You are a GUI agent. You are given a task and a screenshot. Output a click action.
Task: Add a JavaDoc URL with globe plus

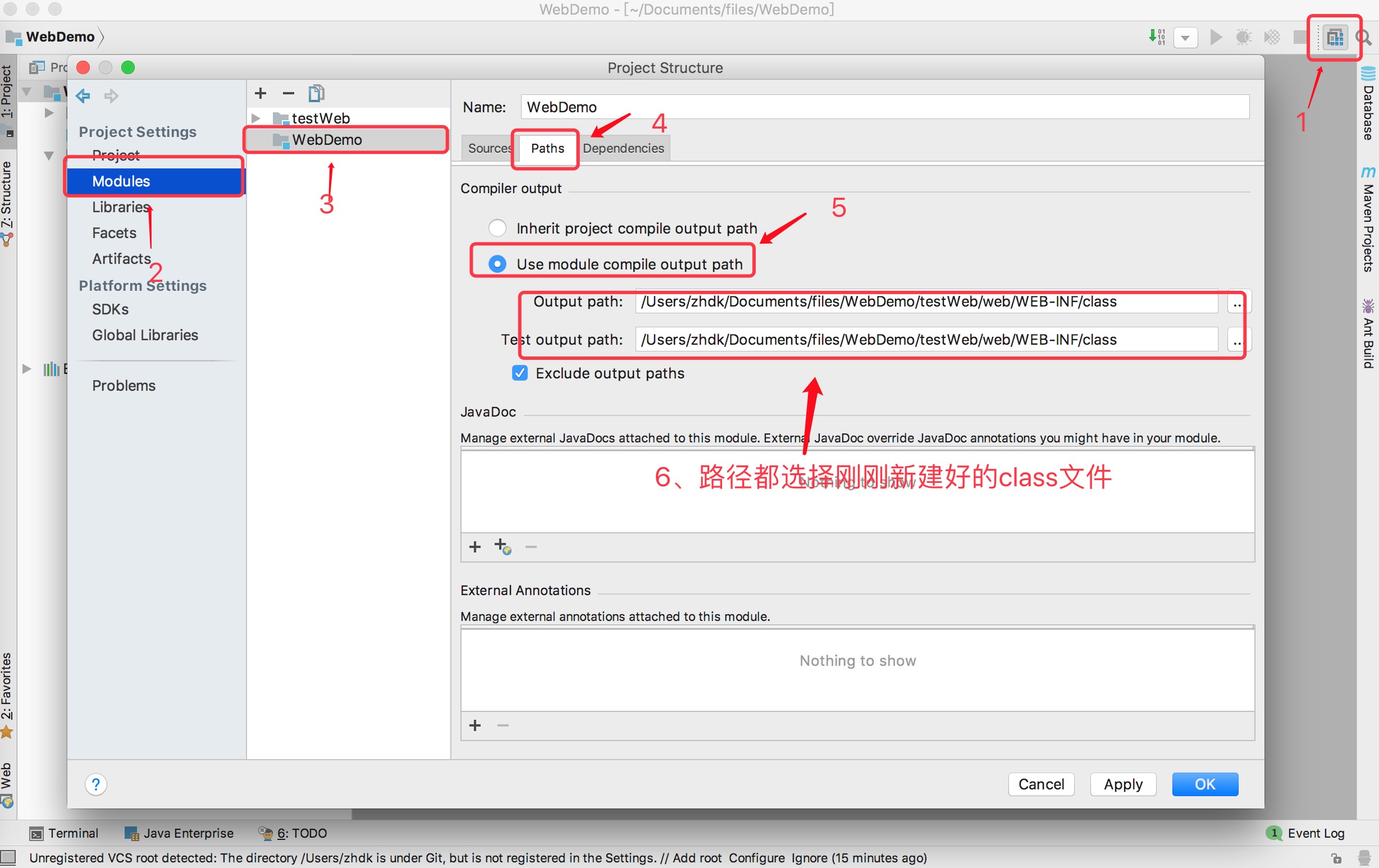(x=503, y=546)
